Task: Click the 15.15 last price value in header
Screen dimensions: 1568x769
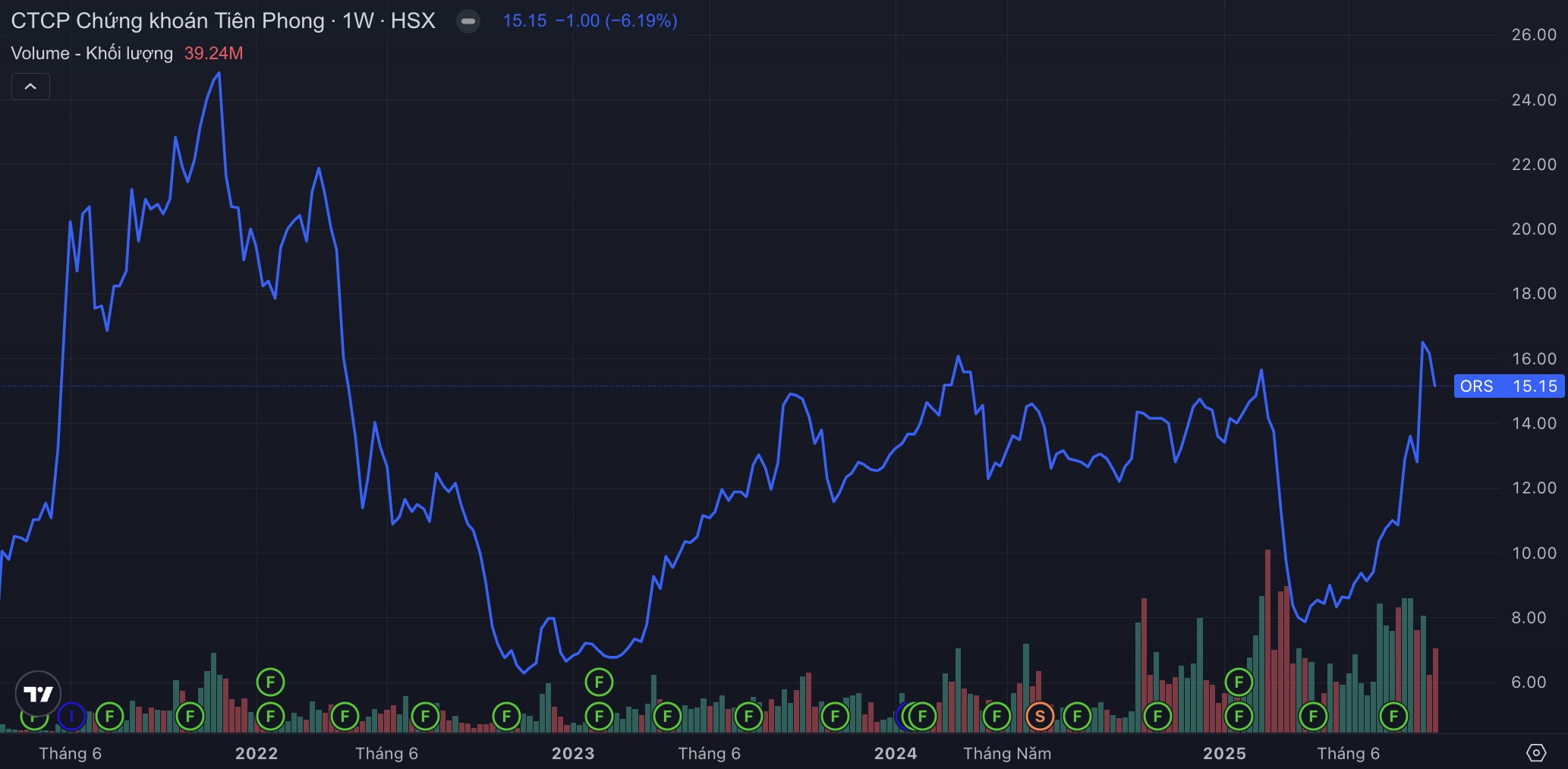Action: (524, 20)
